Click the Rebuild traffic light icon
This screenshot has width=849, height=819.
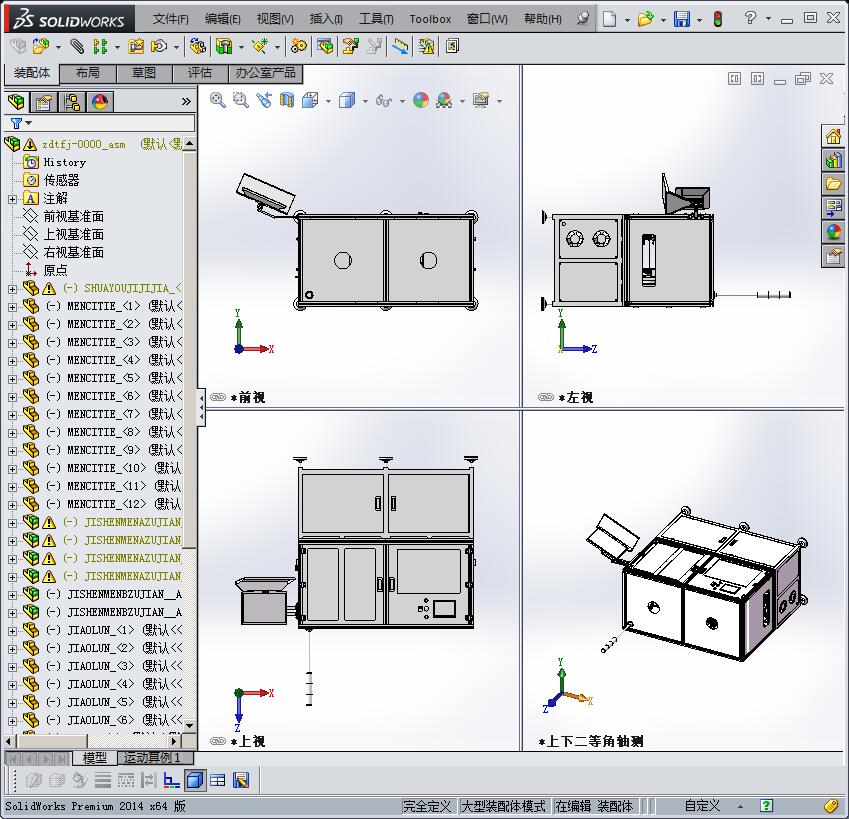pos(718,19)
